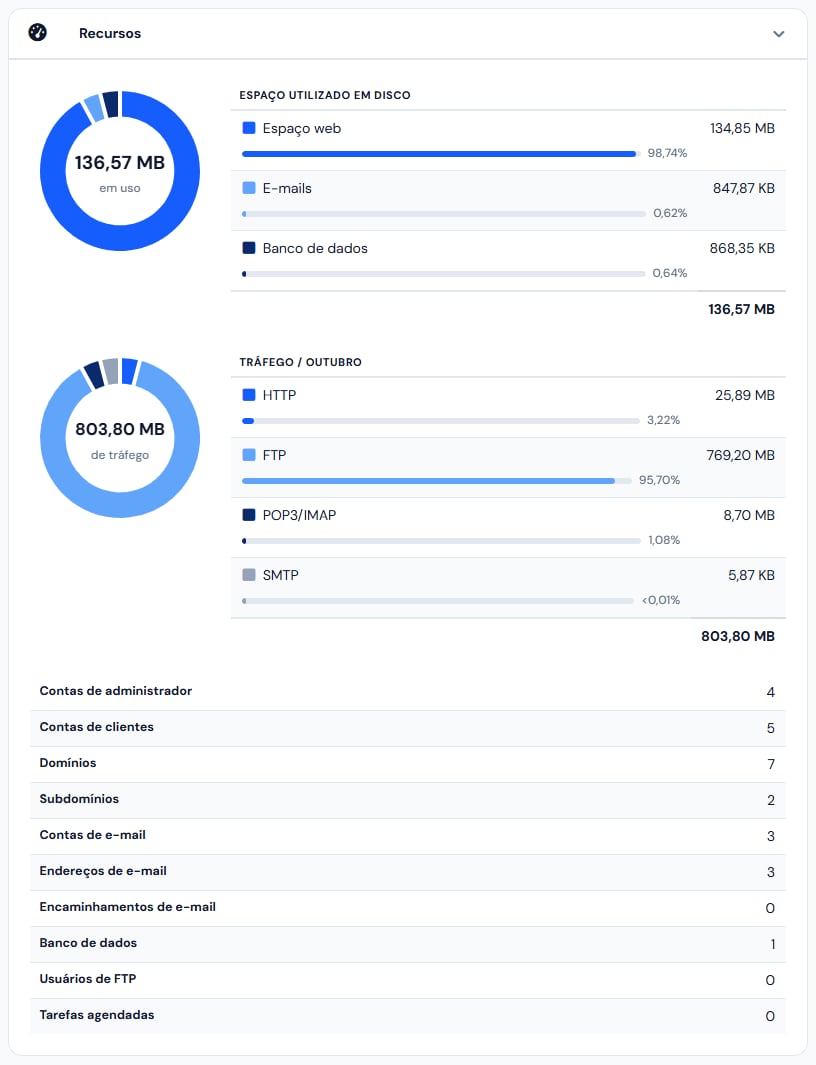The height and width of the screenshot is (1065, 816).
Task: Click the Recursos gauge icon
Action: (37, 33)
